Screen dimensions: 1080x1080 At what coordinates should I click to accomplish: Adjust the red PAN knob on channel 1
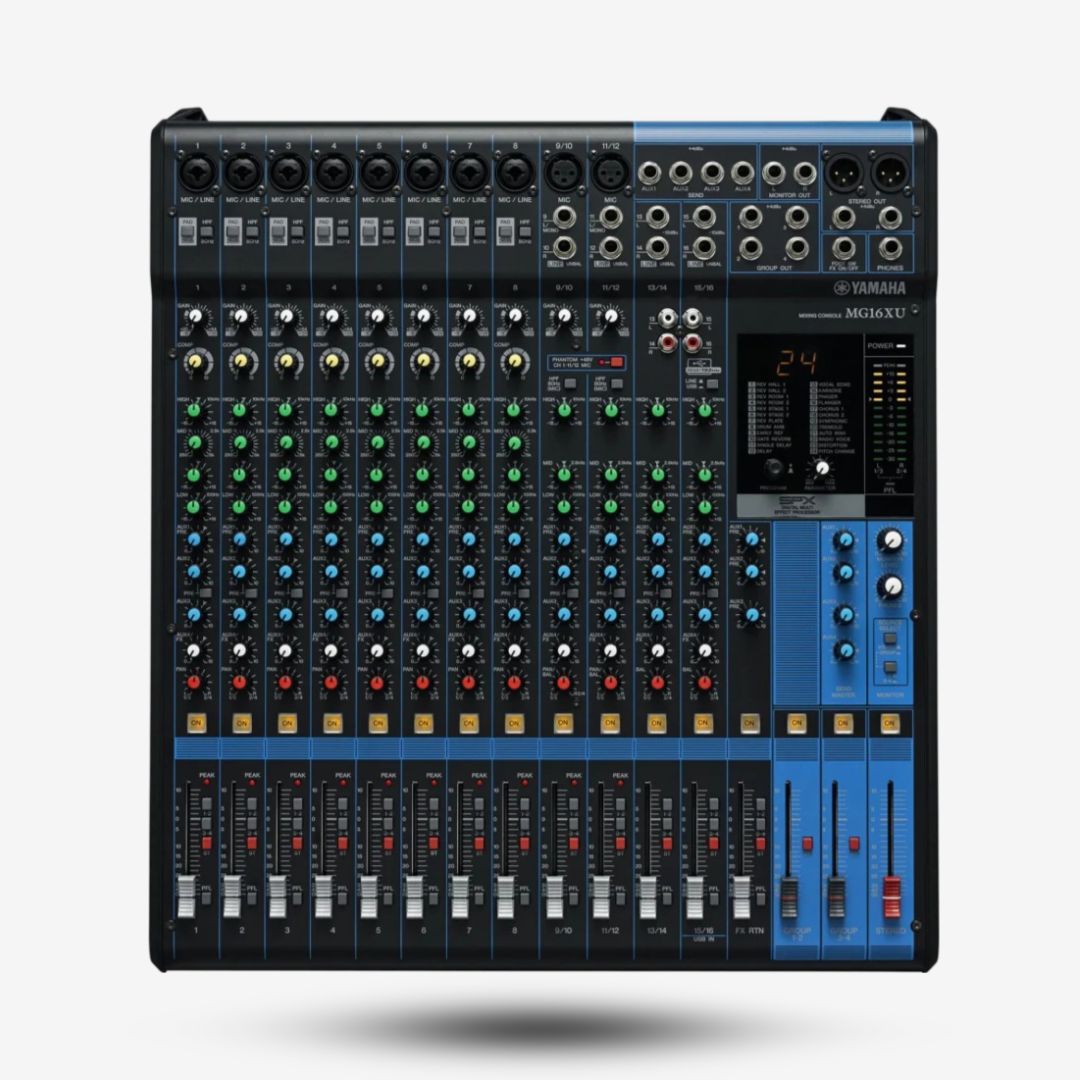click(x=194, y=683)
